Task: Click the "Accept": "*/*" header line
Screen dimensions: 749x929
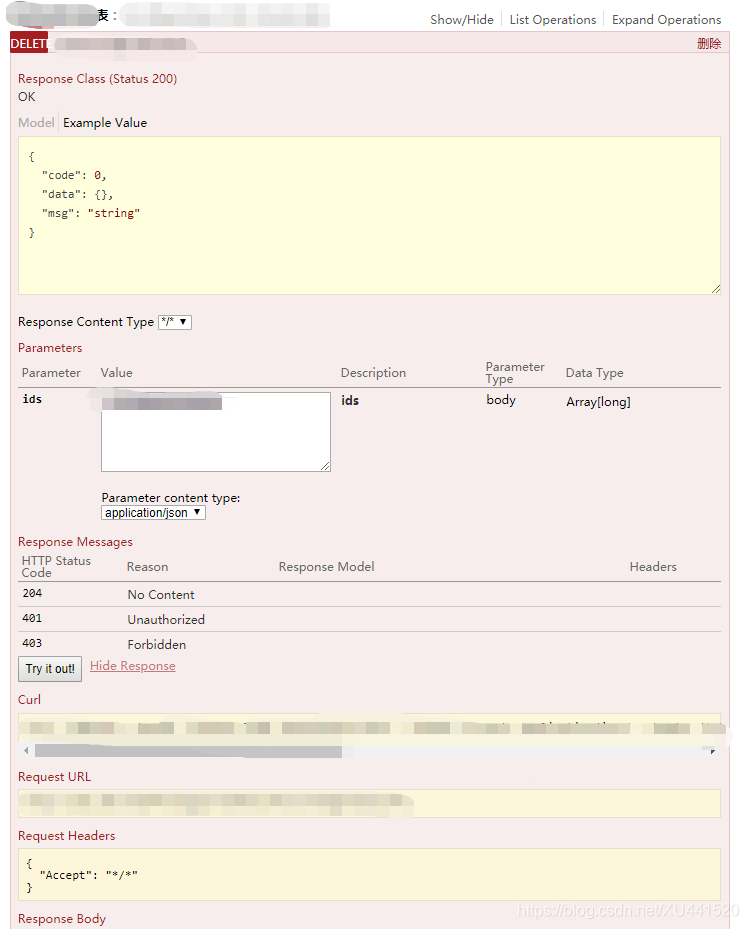Action: pos(88,875)
